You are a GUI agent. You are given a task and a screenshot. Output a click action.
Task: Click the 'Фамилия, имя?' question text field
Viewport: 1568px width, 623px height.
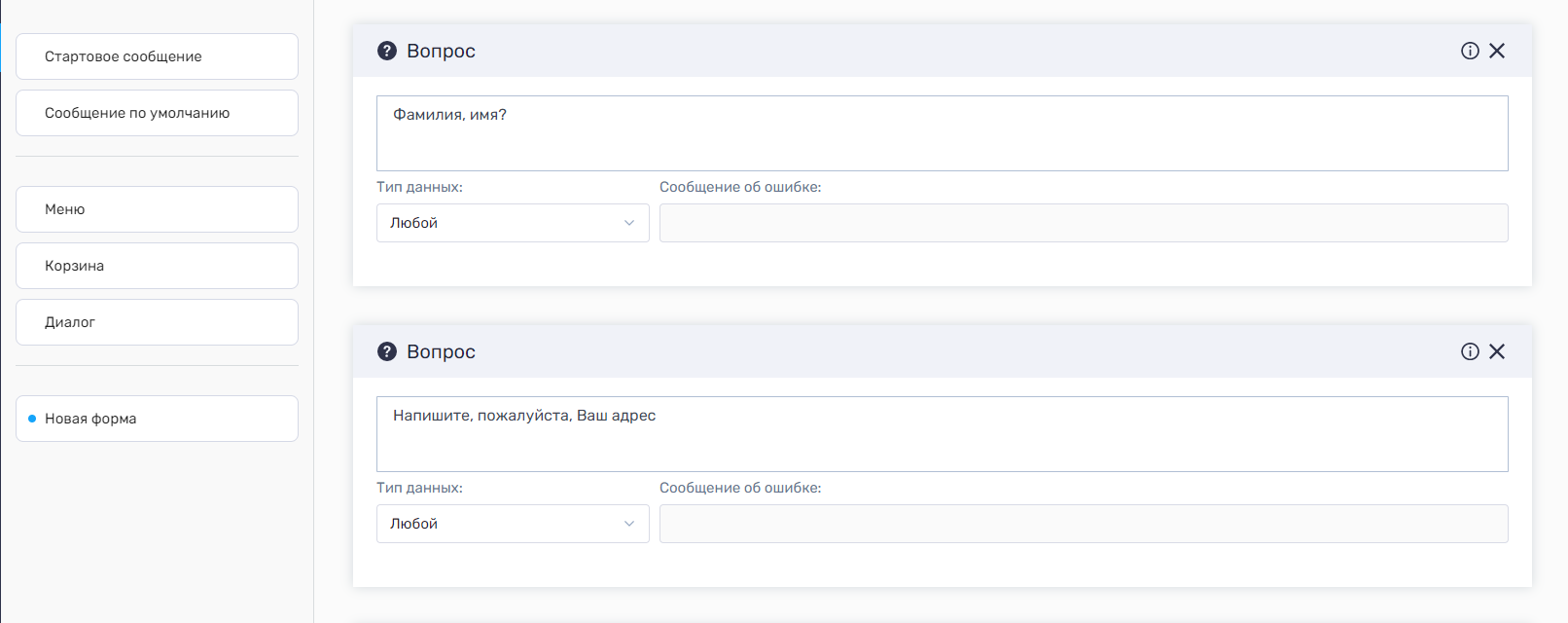pyautogui.click(x=942, y=133)
